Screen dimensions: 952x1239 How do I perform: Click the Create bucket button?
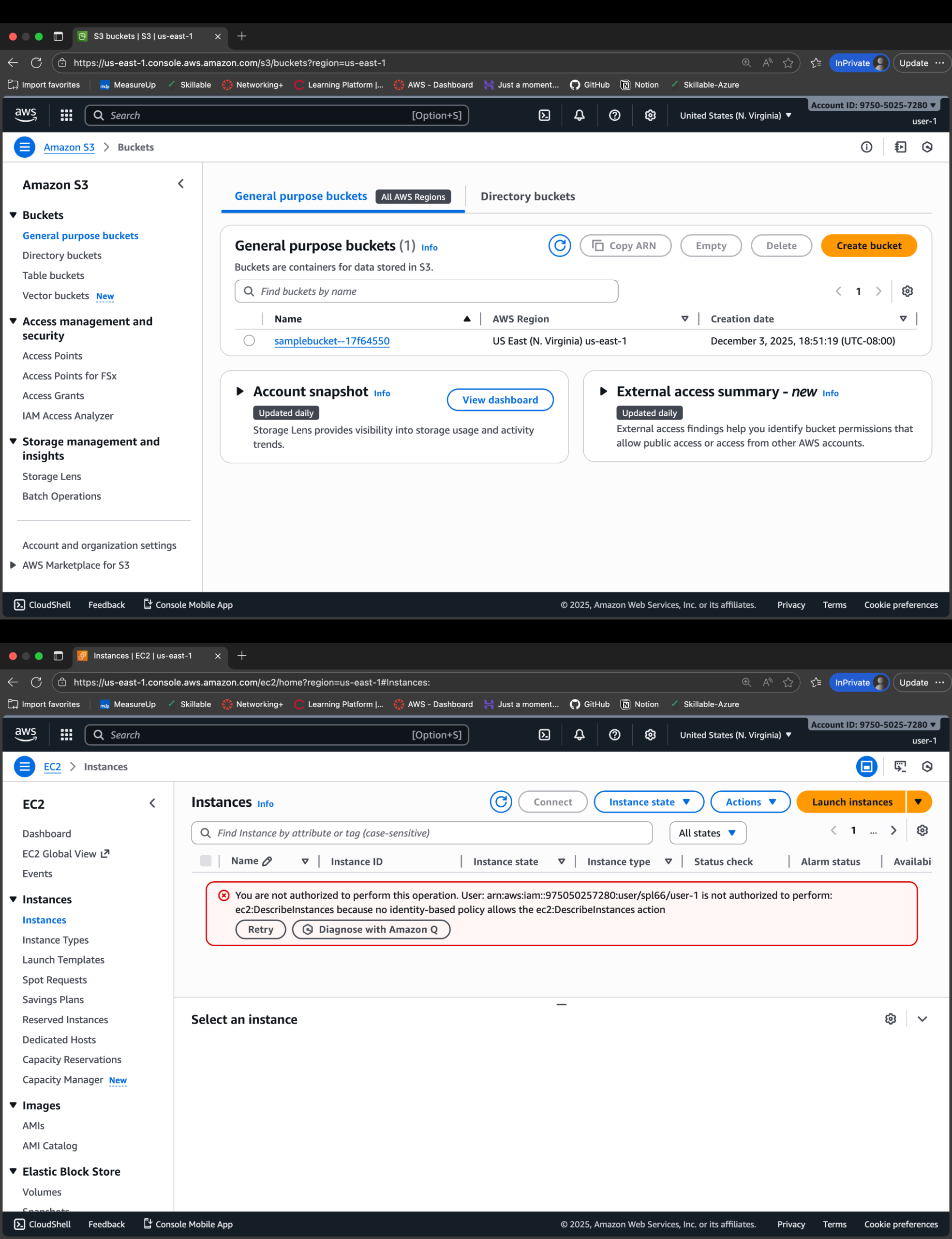pos(868,245)
